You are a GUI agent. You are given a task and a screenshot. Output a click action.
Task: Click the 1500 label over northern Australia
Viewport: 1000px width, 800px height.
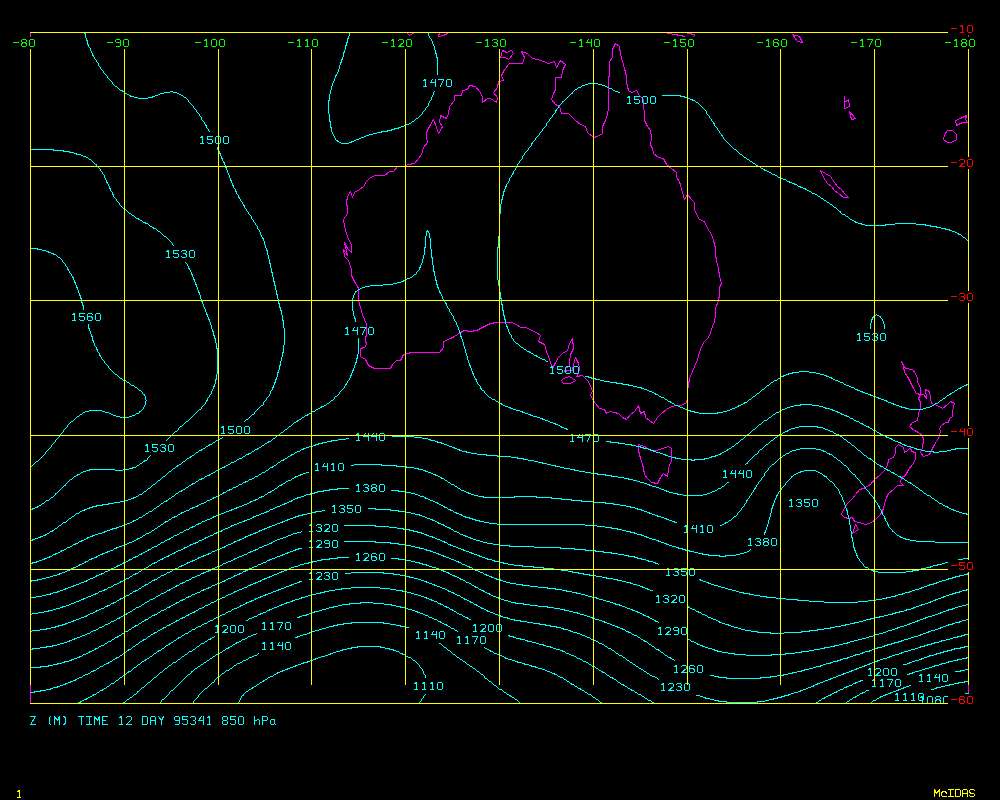pos(641,100)
